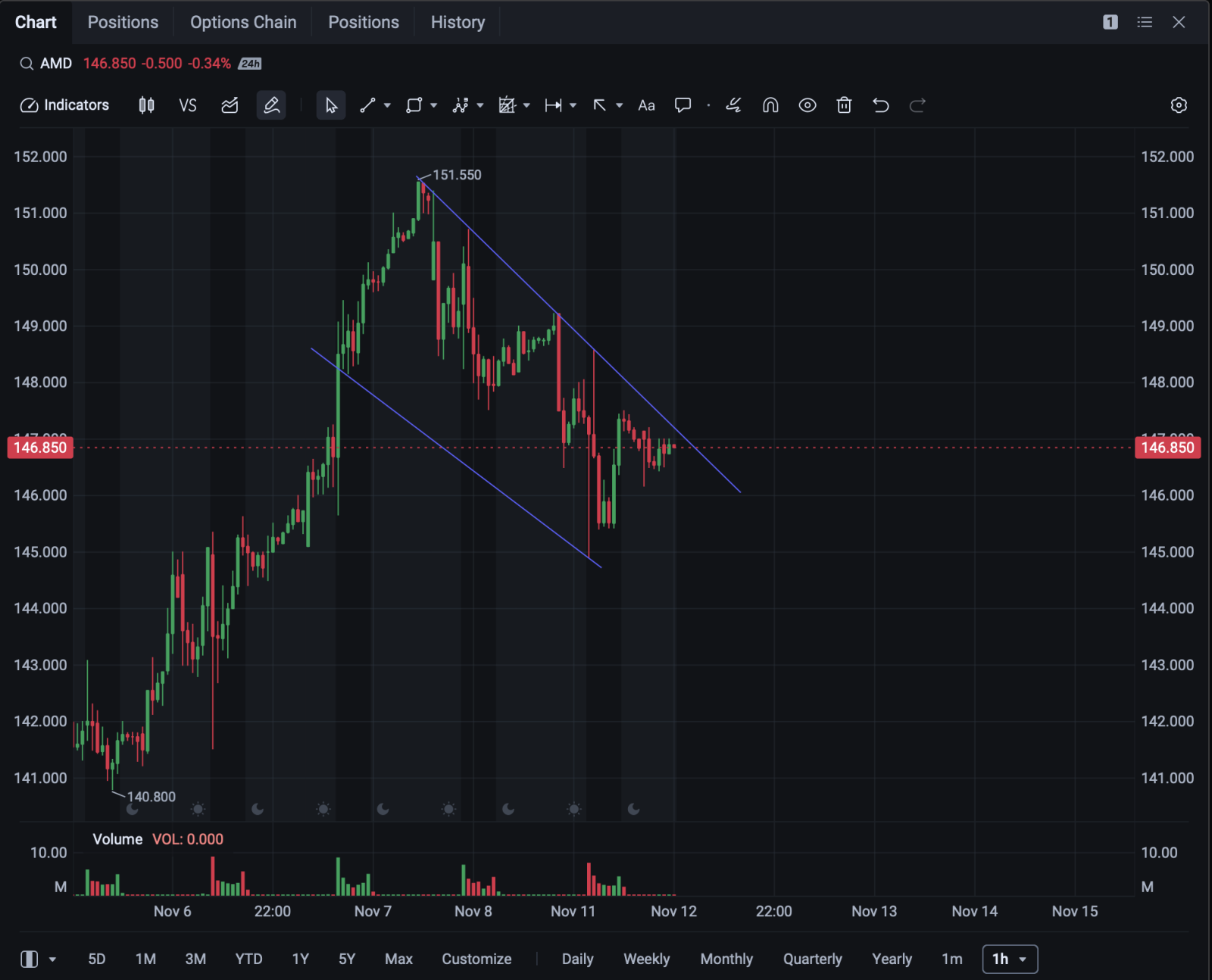Open the VS compare tool
This screenshot has width=1212, height=980.
click(188, 105)
